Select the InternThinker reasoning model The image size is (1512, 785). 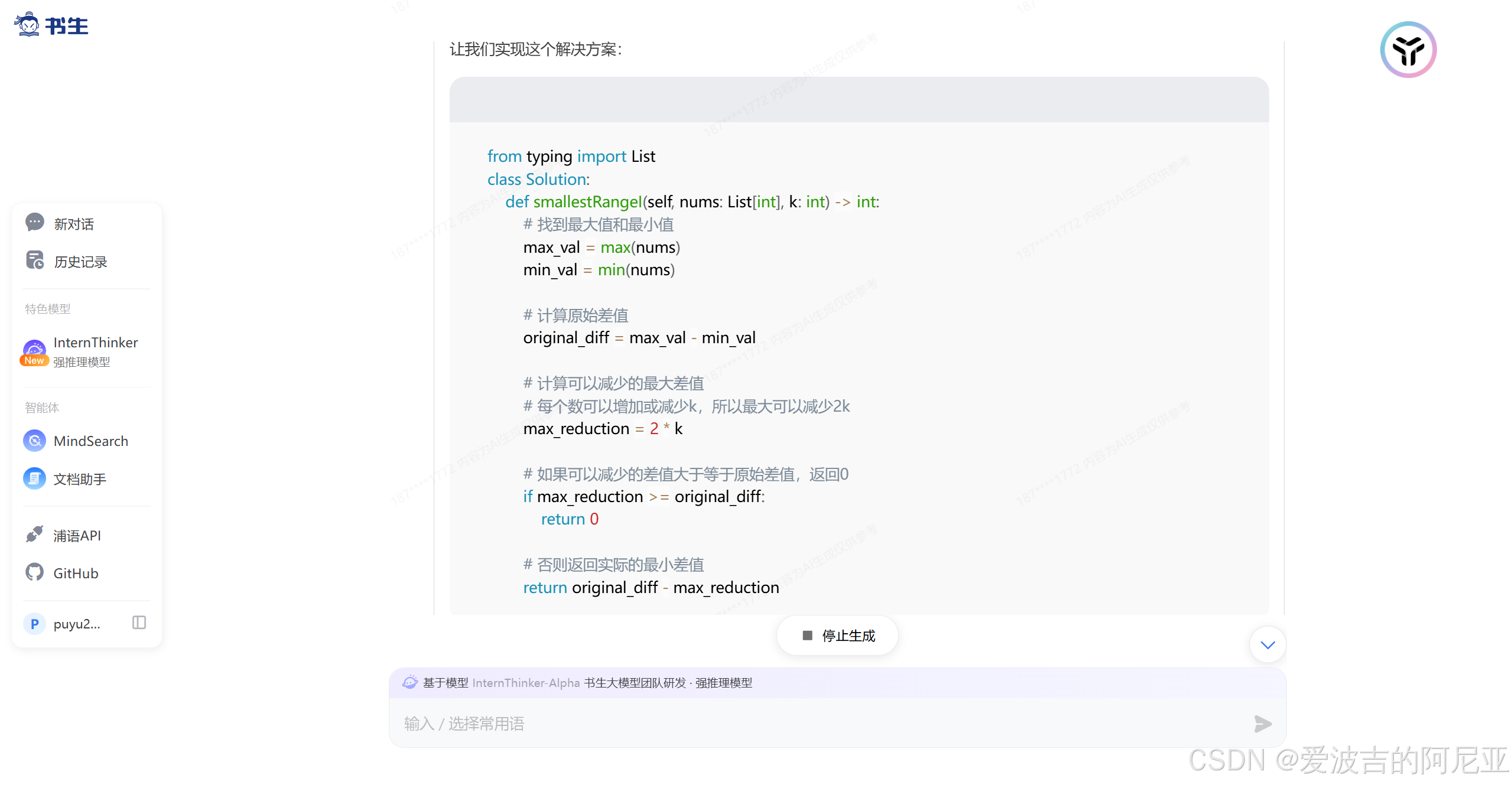pos(95,343)
